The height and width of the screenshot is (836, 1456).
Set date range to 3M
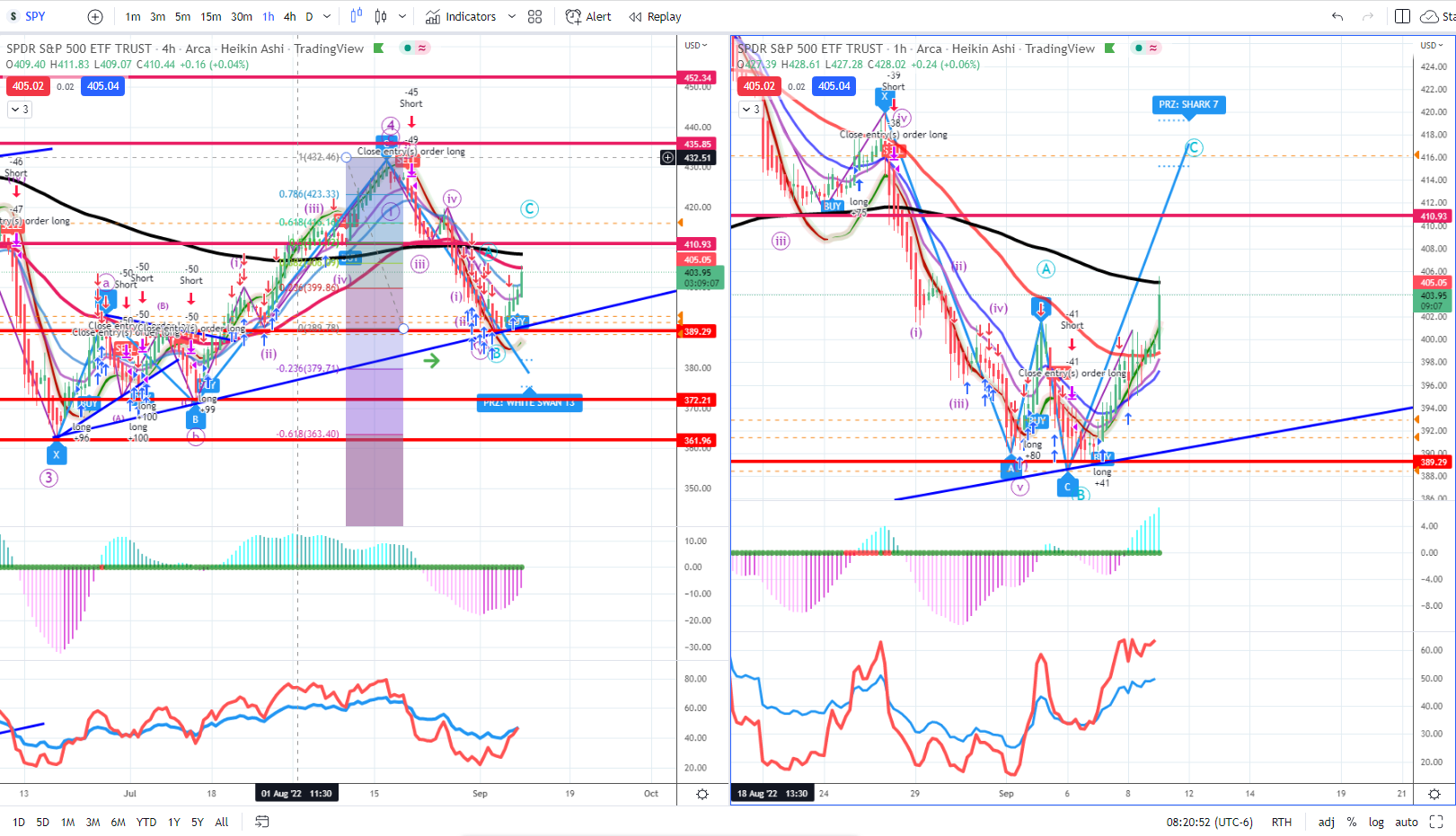point(93,822)
